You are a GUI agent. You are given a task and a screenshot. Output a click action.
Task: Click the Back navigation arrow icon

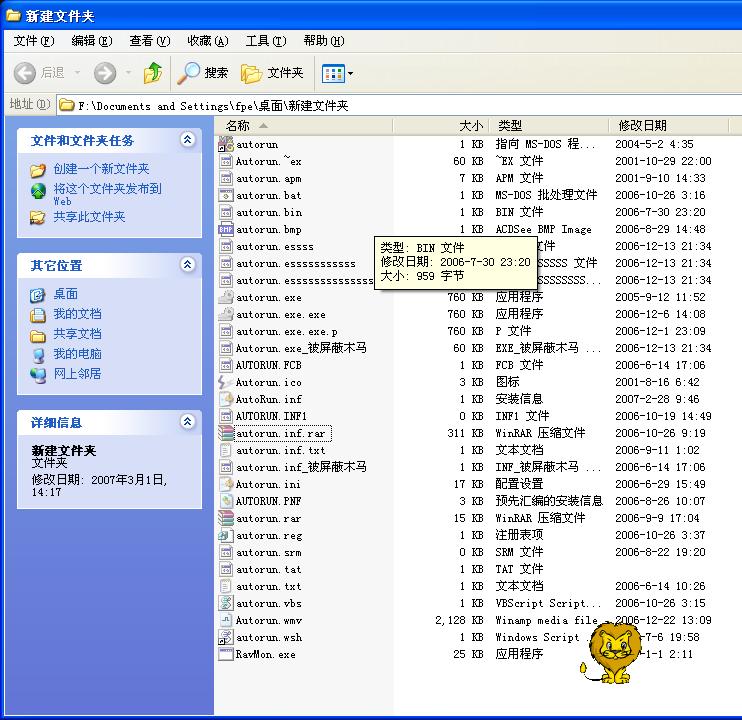tap(25, 73)
